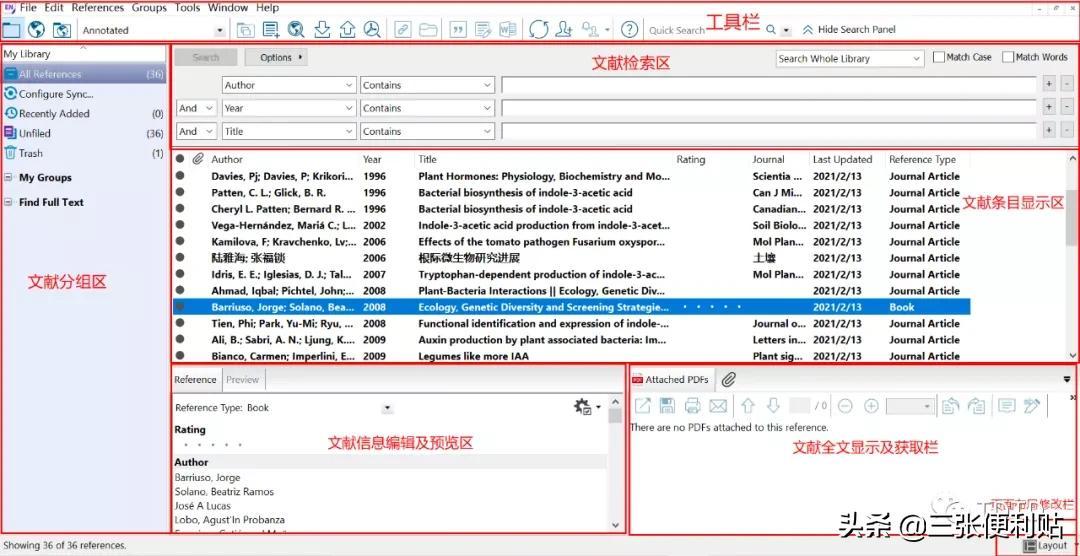The image size is (1080, 556).
Task: Open the Options button menu
Action: coord(276,57)
